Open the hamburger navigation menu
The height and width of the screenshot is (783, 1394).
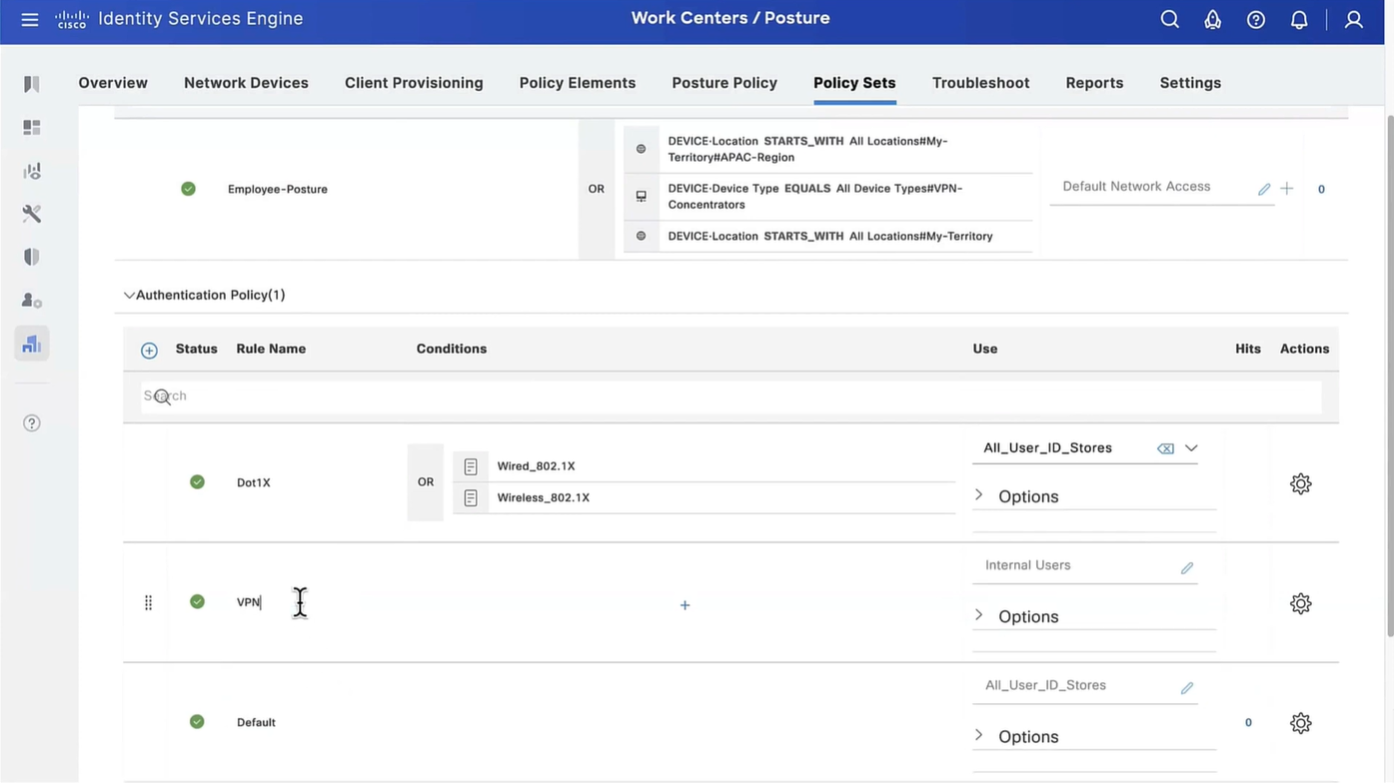pos(30,20)
